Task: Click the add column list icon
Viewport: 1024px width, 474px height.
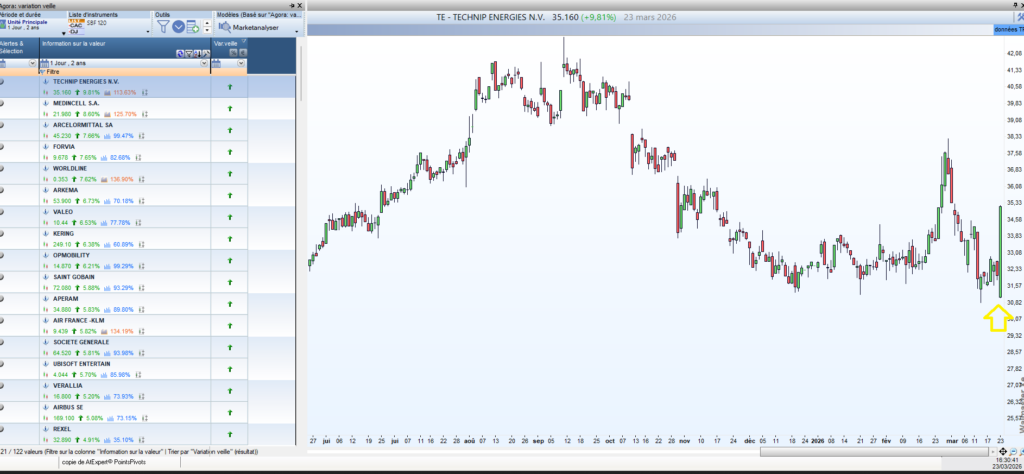Action: coord(193,27)
